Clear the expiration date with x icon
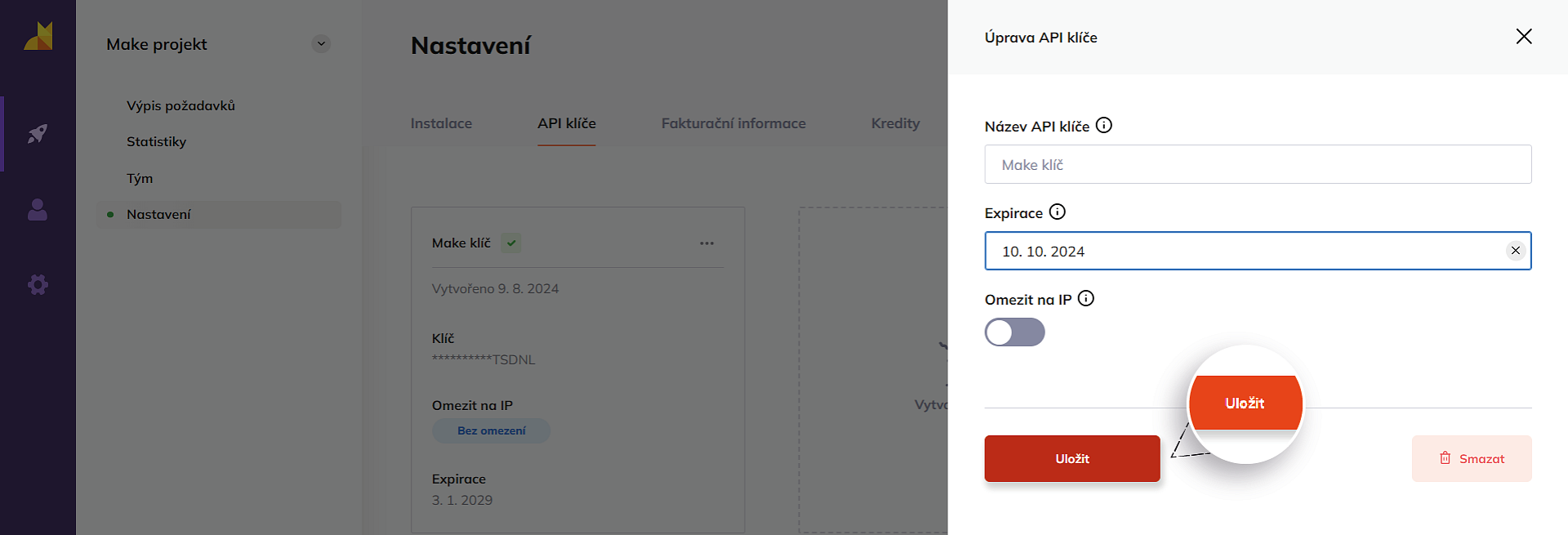The image size is (1568, 535). coord(1515,251)
